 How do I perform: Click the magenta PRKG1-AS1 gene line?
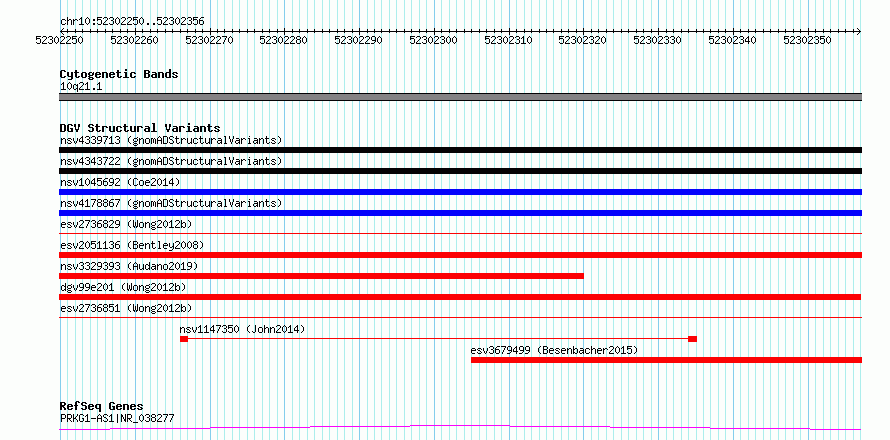pyautogui.click(x=460, y=427)
